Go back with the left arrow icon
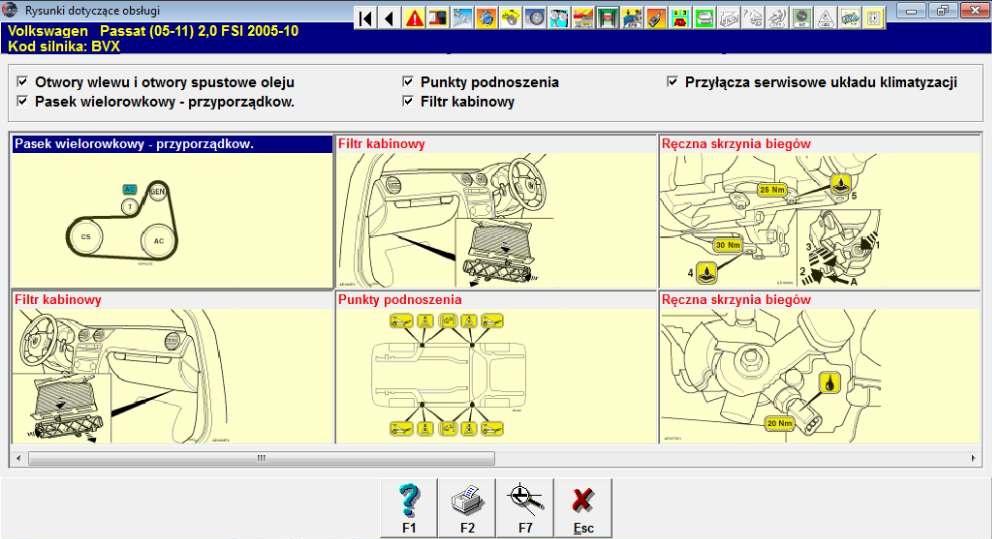The image size is (992, 539). click(390, 18)
